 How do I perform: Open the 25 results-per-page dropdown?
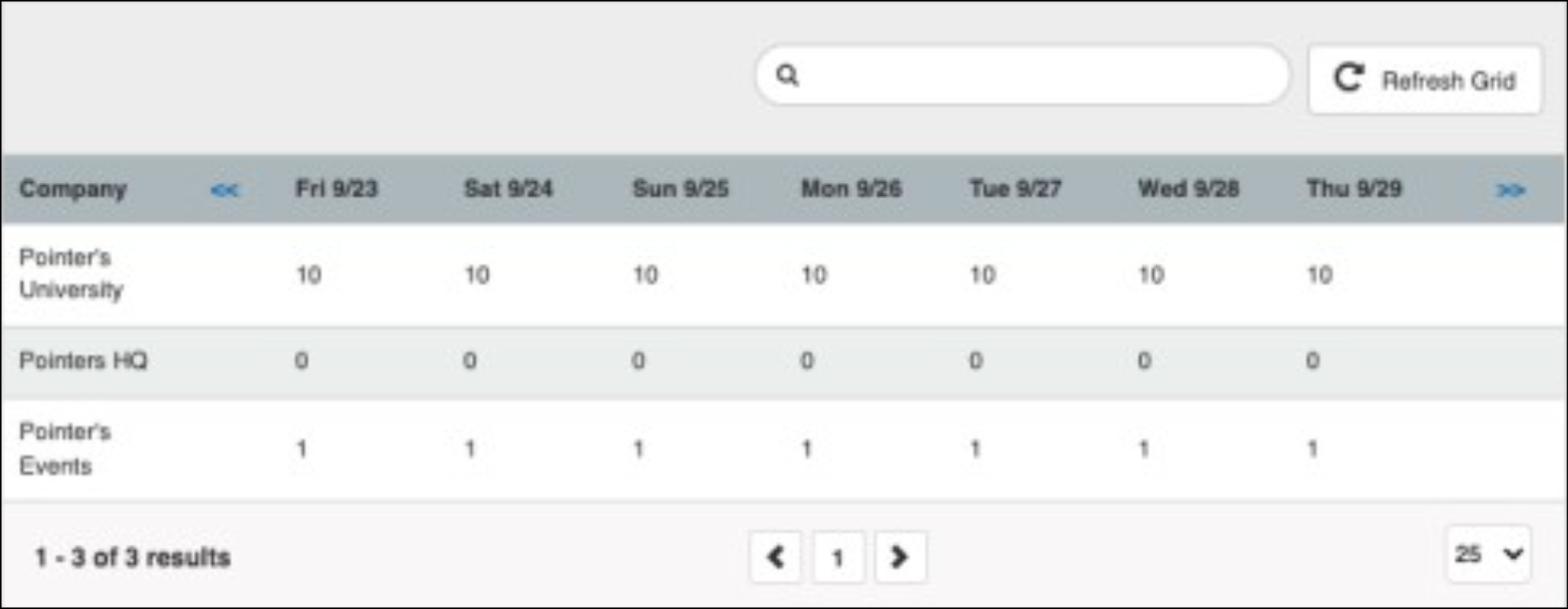(x=1488, y=554)
